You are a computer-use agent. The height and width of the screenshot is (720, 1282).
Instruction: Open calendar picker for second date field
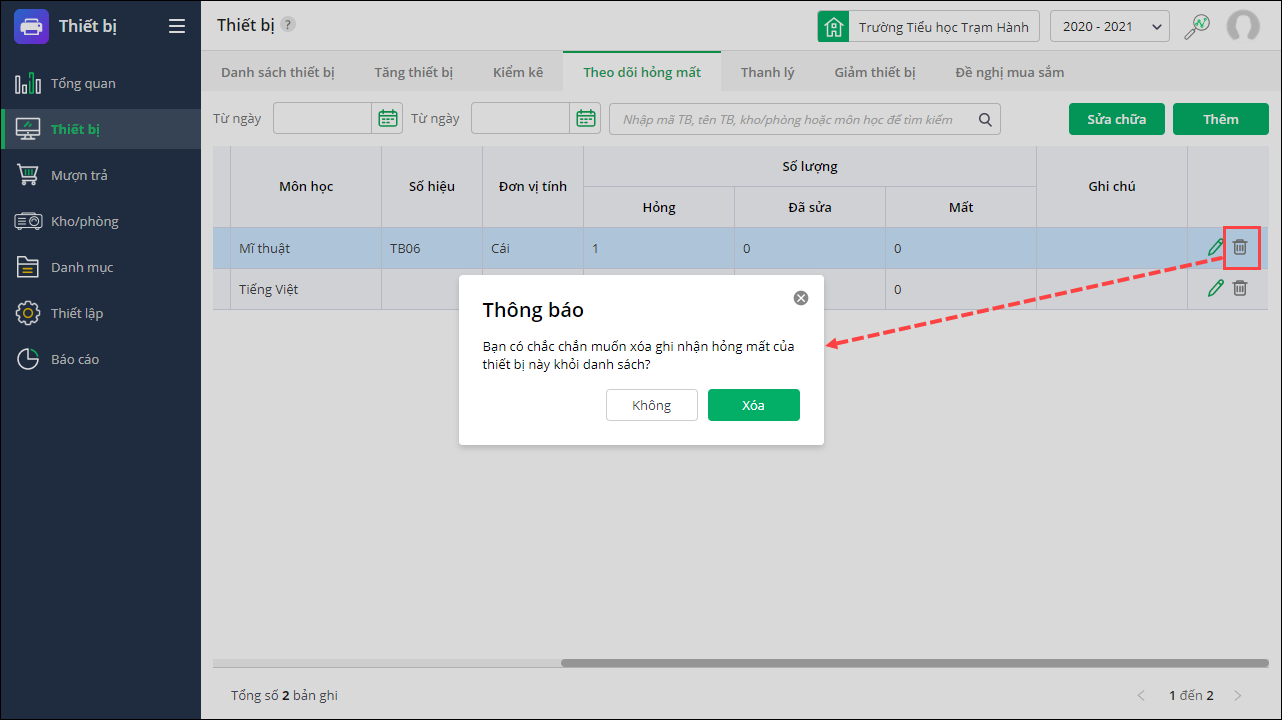[x=586, y=119]
